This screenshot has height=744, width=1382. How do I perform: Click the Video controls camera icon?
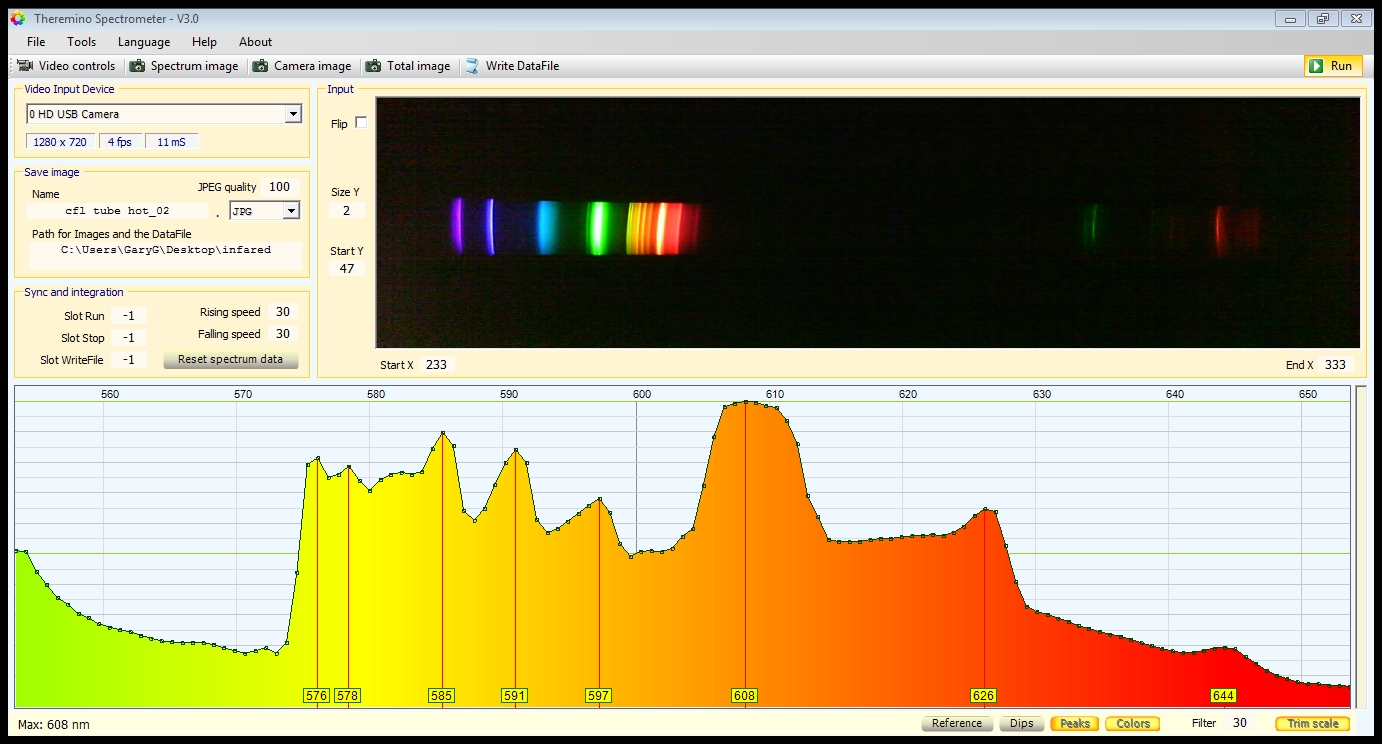tap(25, 66)
